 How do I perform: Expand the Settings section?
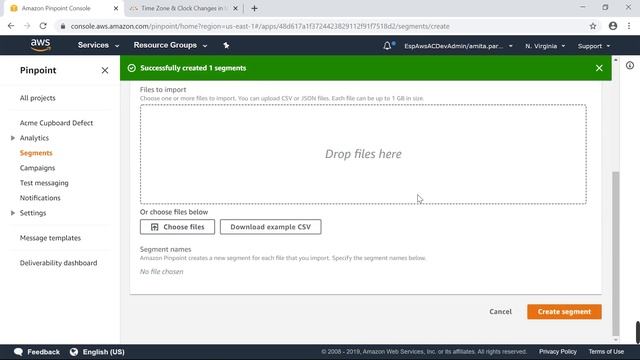click(x=13, y=213)
